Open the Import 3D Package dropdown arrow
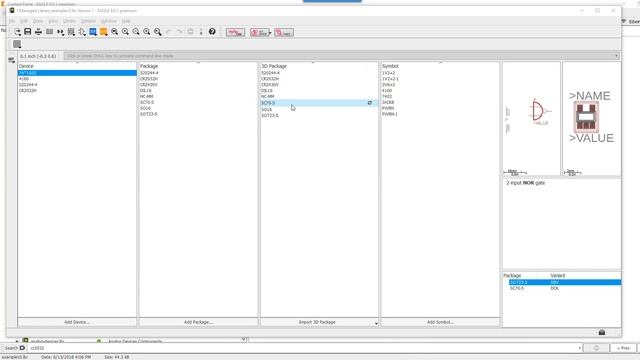Image resolution: width=640 pixels, height=360 pixels. pos(376,323)
